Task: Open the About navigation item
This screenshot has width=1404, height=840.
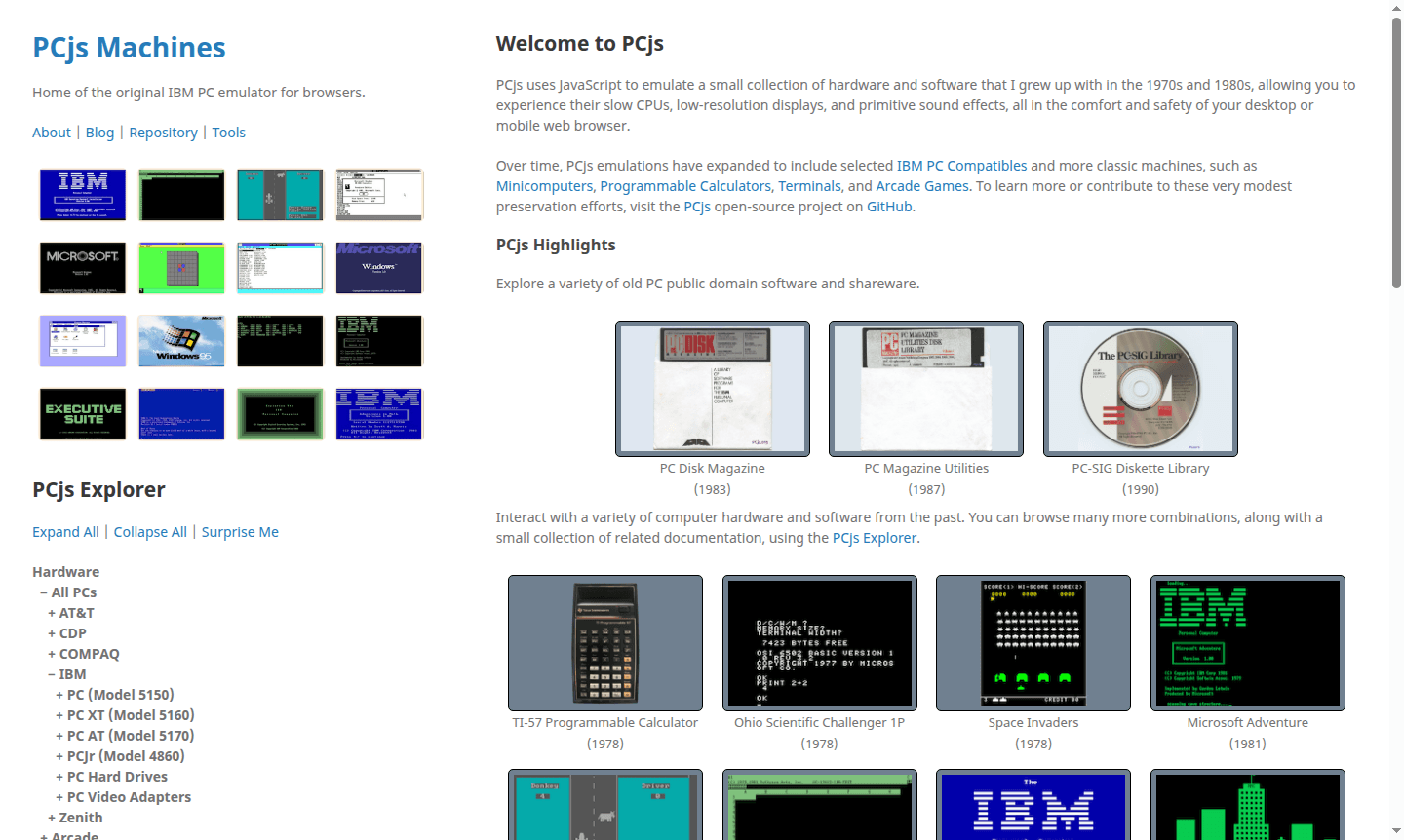Action: (52, 132)
